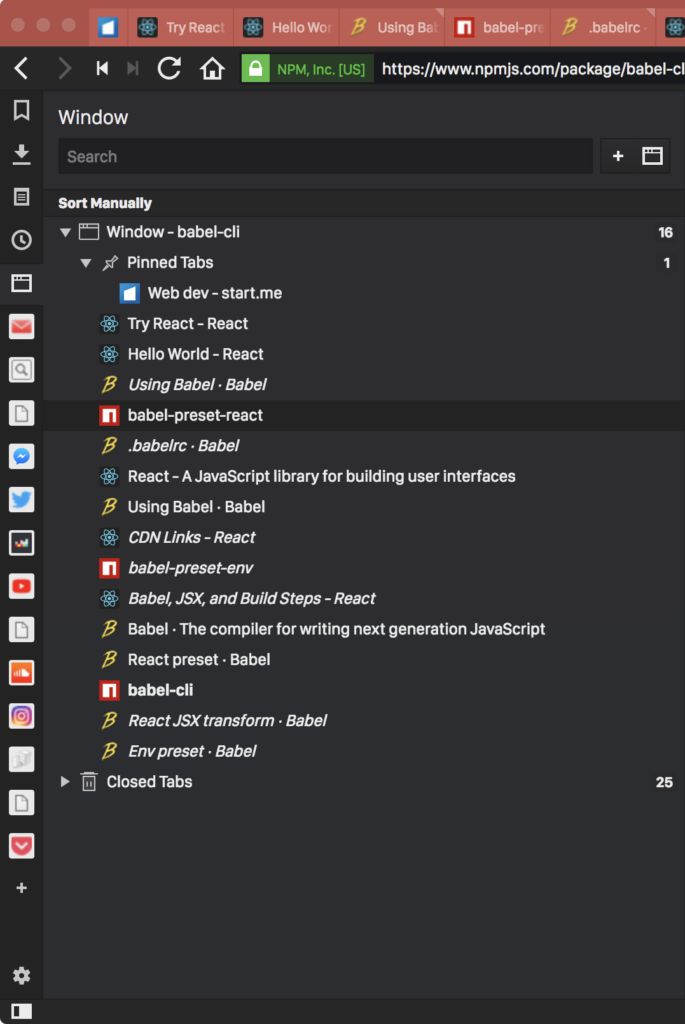Click the Closed Tabs trash icon
The width and height of the screenshot is (685, 1024).
point(89,781)
